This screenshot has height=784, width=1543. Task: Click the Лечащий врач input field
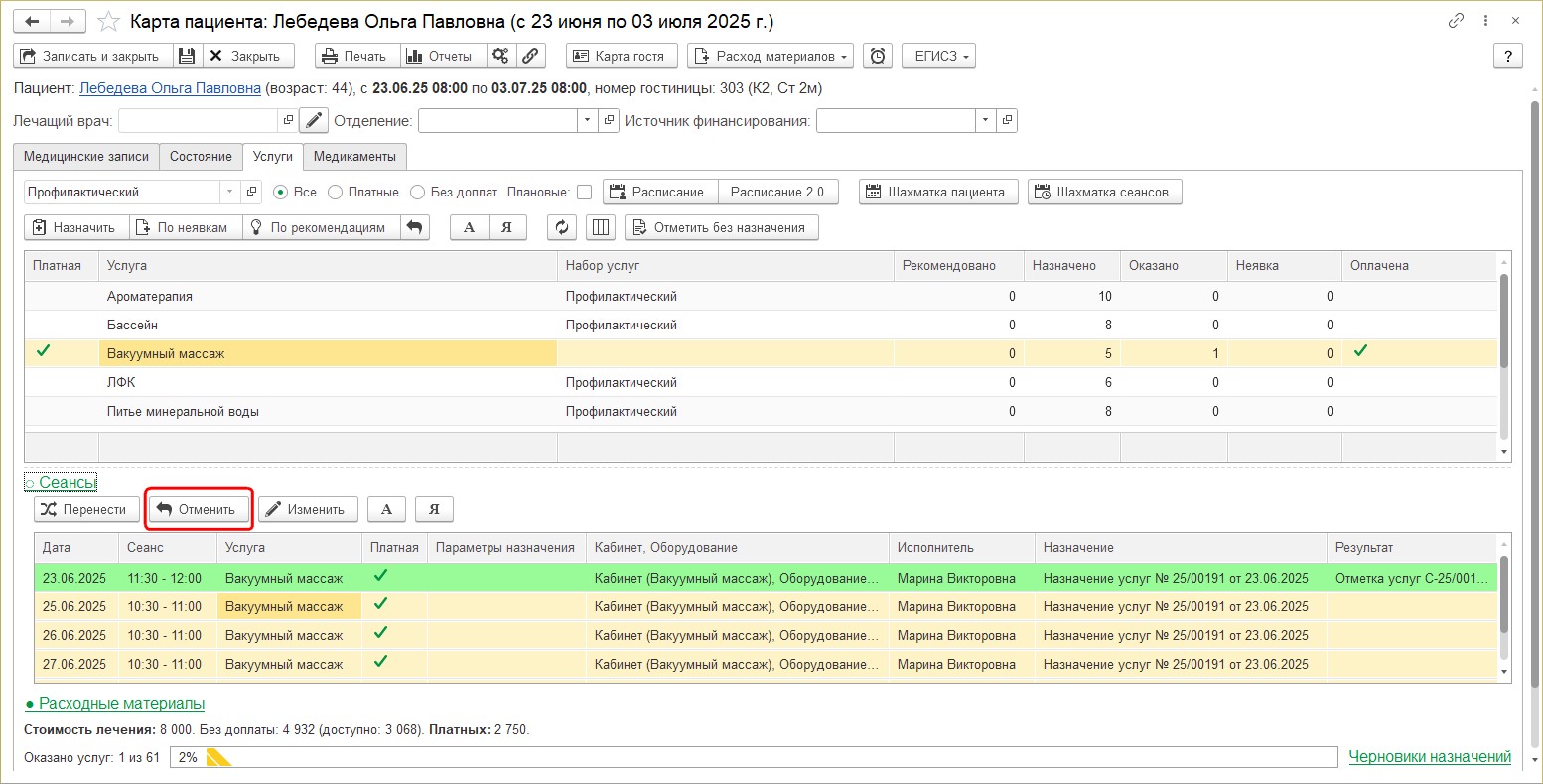point(198,121)
